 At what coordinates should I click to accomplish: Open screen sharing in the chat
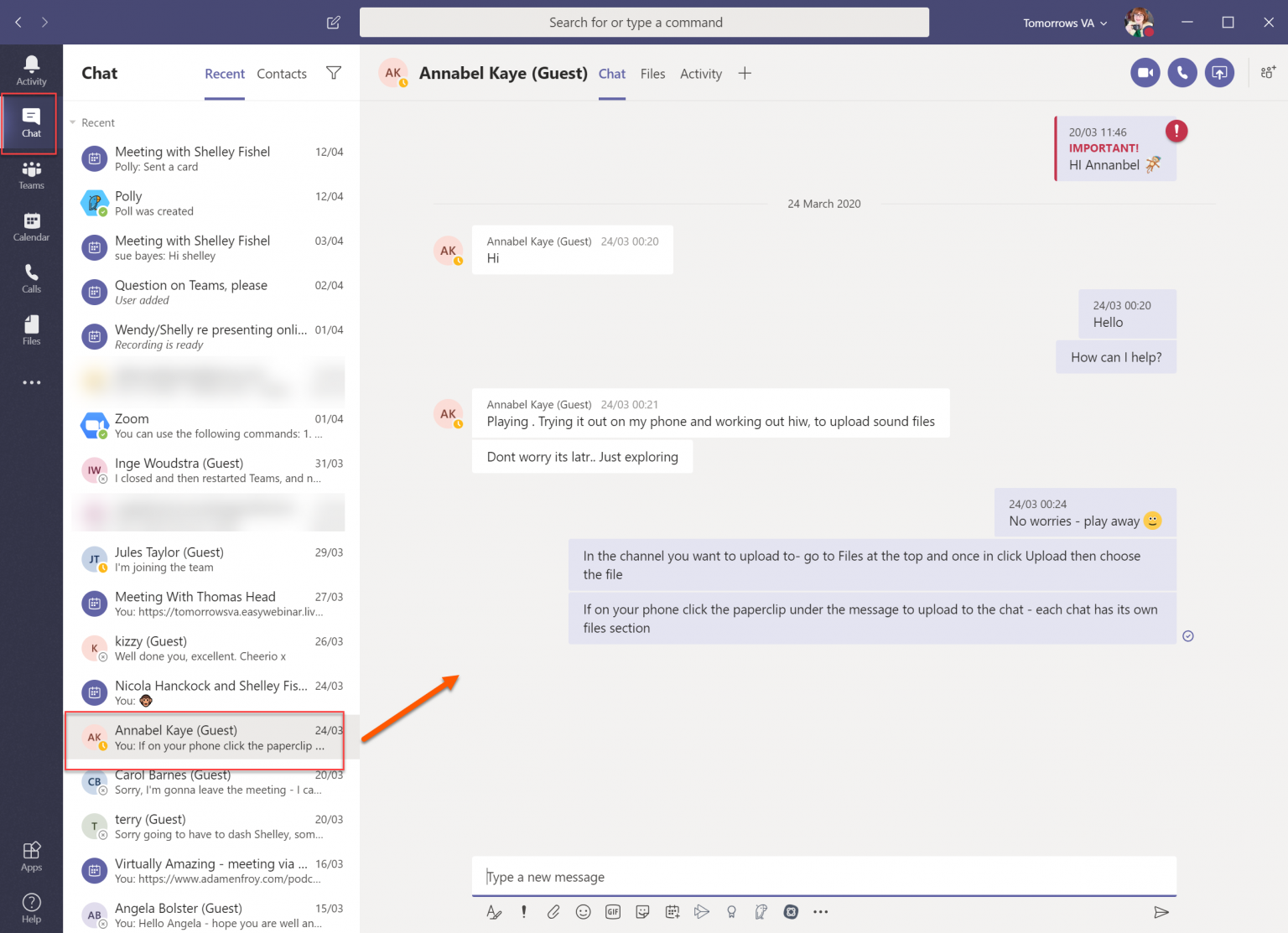1220,72
